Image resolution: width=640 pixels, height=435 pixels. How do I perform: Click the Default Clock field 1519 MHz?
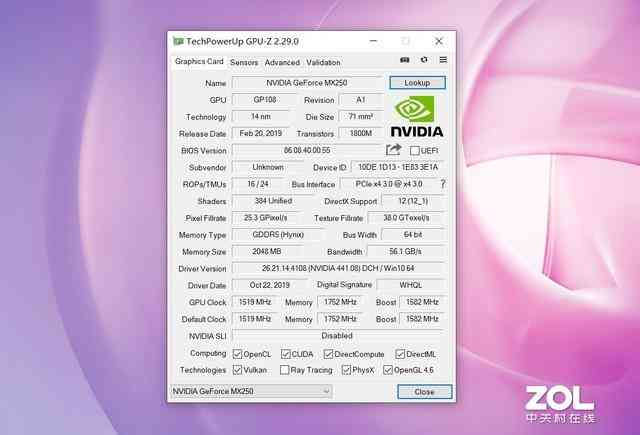(x=255, y=319)
